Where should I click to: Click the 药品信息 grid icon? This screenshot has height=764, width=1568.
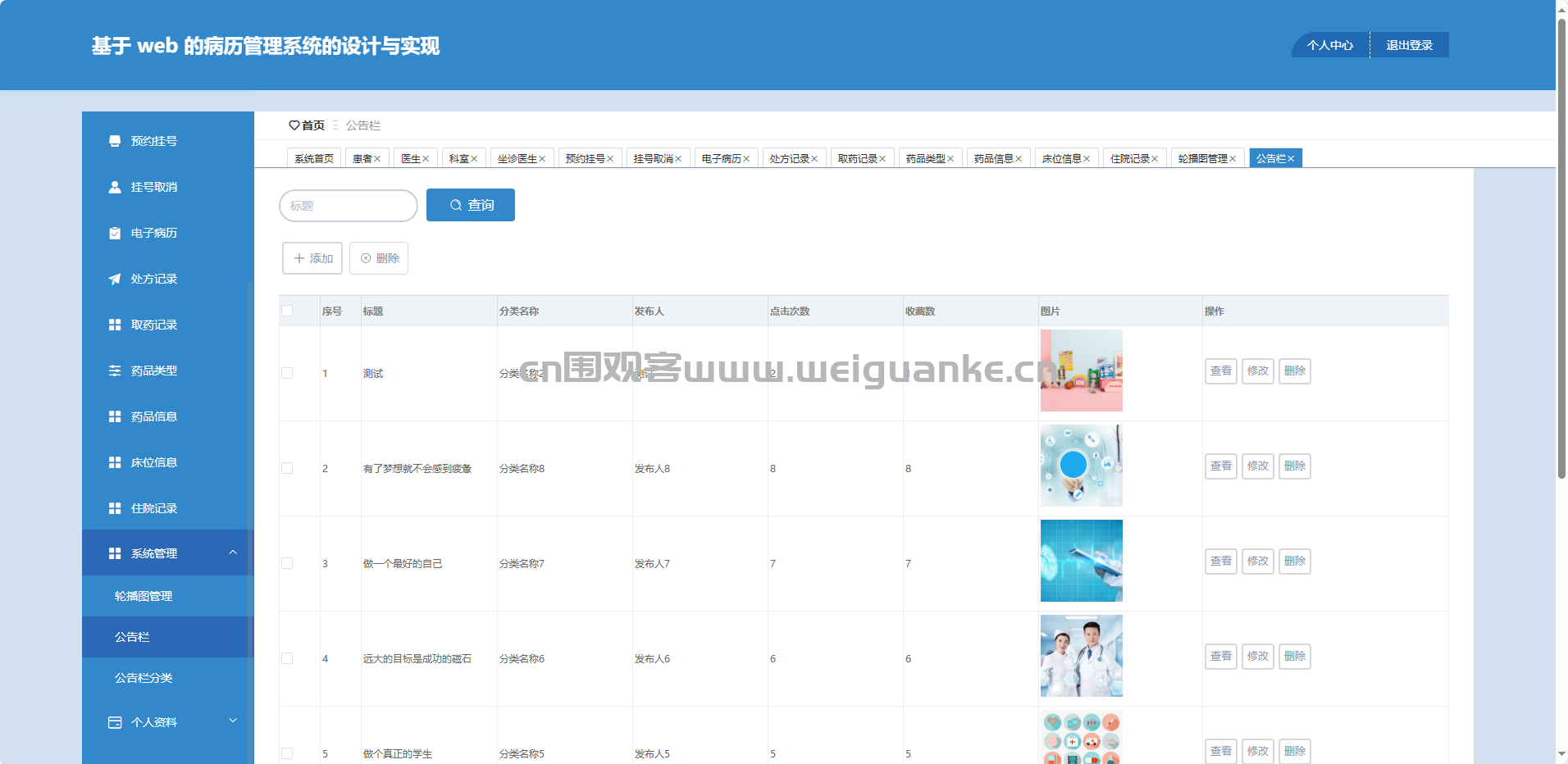pyautogui.click(x=115, y=416)
